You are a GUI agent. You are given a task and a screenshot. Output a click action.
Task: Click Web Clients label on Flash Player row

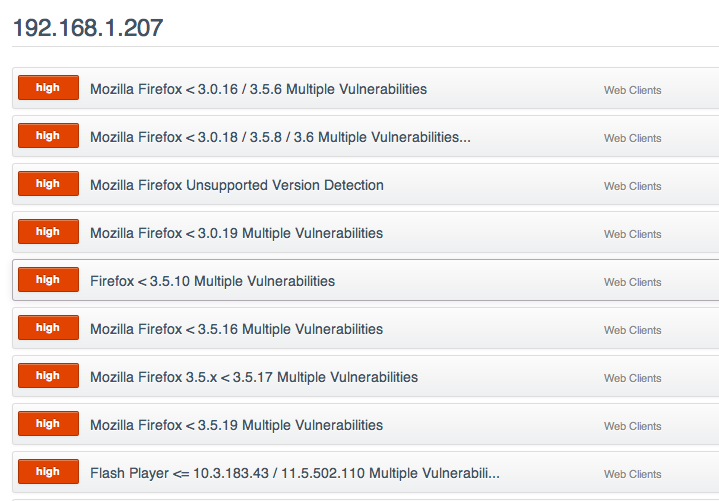(632, 474)
